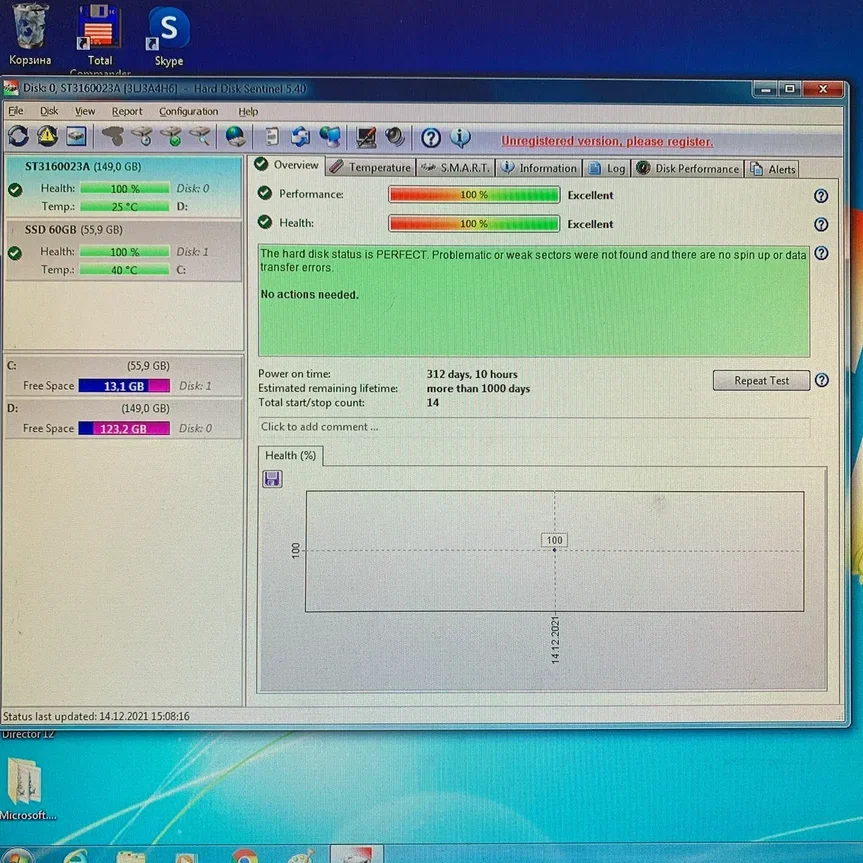Viewport: 863px width, 863px height.
Task: Switch to the Information tab
Action: (539, 168)
